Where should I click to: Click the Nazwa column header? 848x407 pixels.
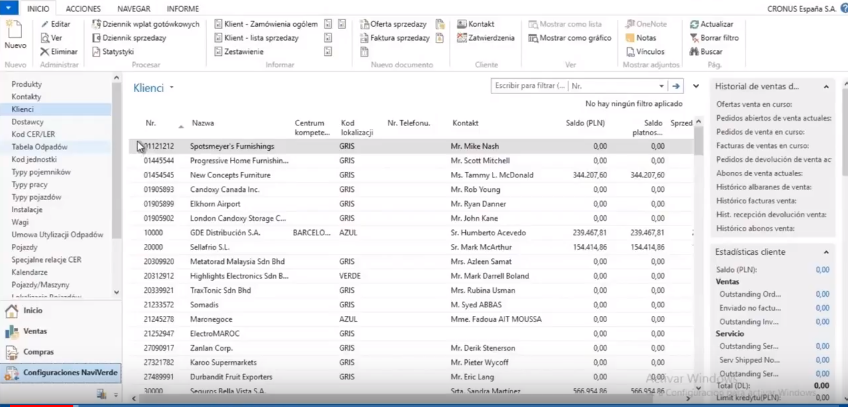point(203,123)
